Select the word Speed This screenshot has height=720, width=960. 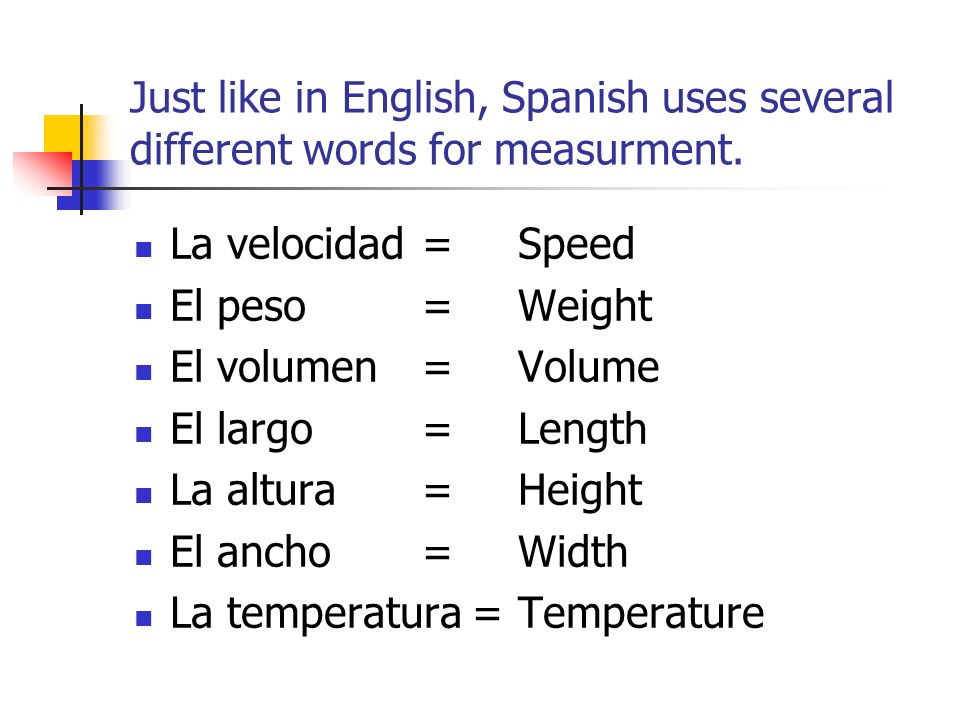576,246
